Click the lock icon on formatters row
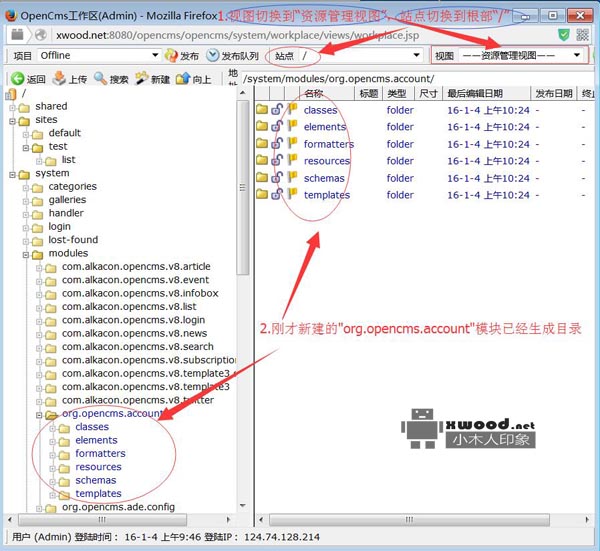The width and height of the screenshot is (600, 551). point(277,143)
